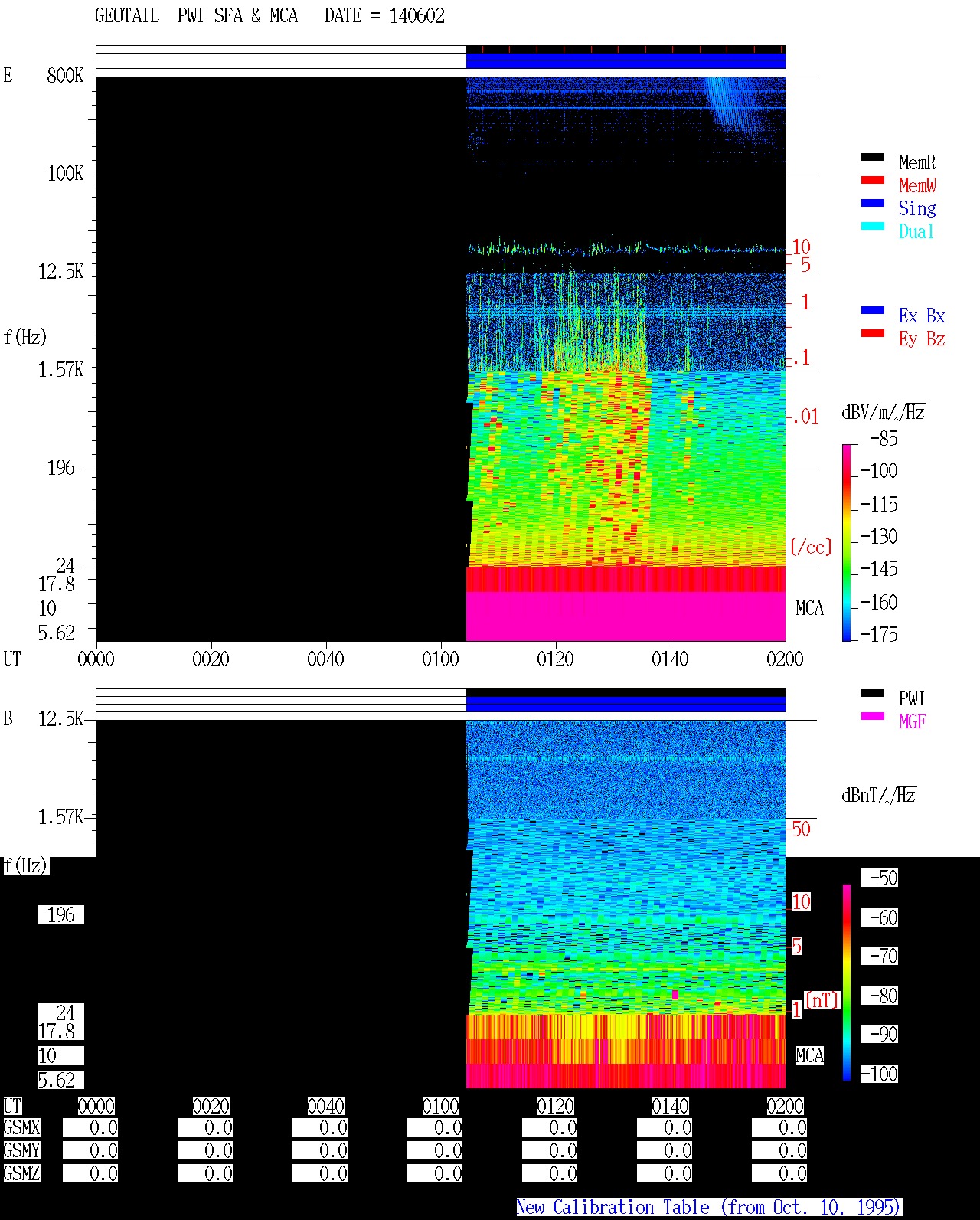This screenshot has width=980, height=1220.
Task: Click the GSMY value under 0100
Action: click(x=435, y=1150)
